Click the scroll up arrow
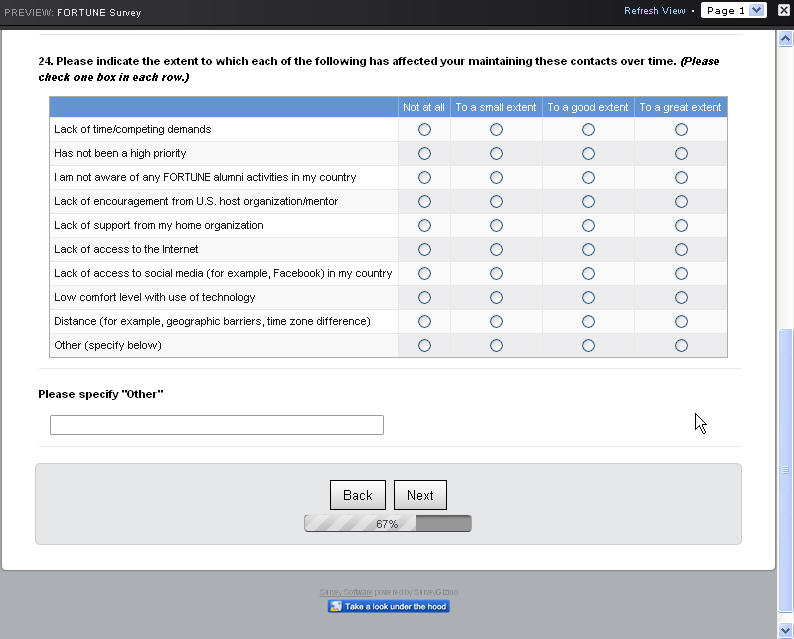 coord(785,37)
